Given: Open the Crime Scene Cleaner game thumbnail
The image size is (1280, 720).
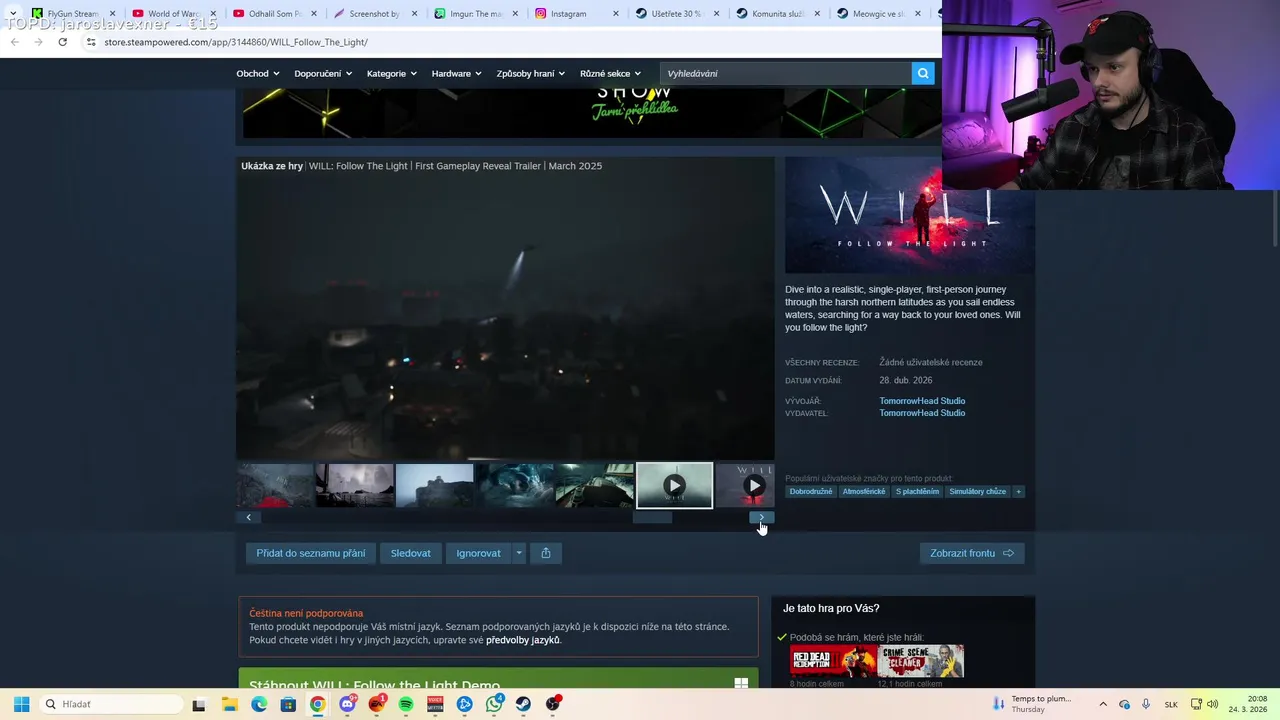Looking at the screenshot, I should pyautogui.click(x=921, y=661).
